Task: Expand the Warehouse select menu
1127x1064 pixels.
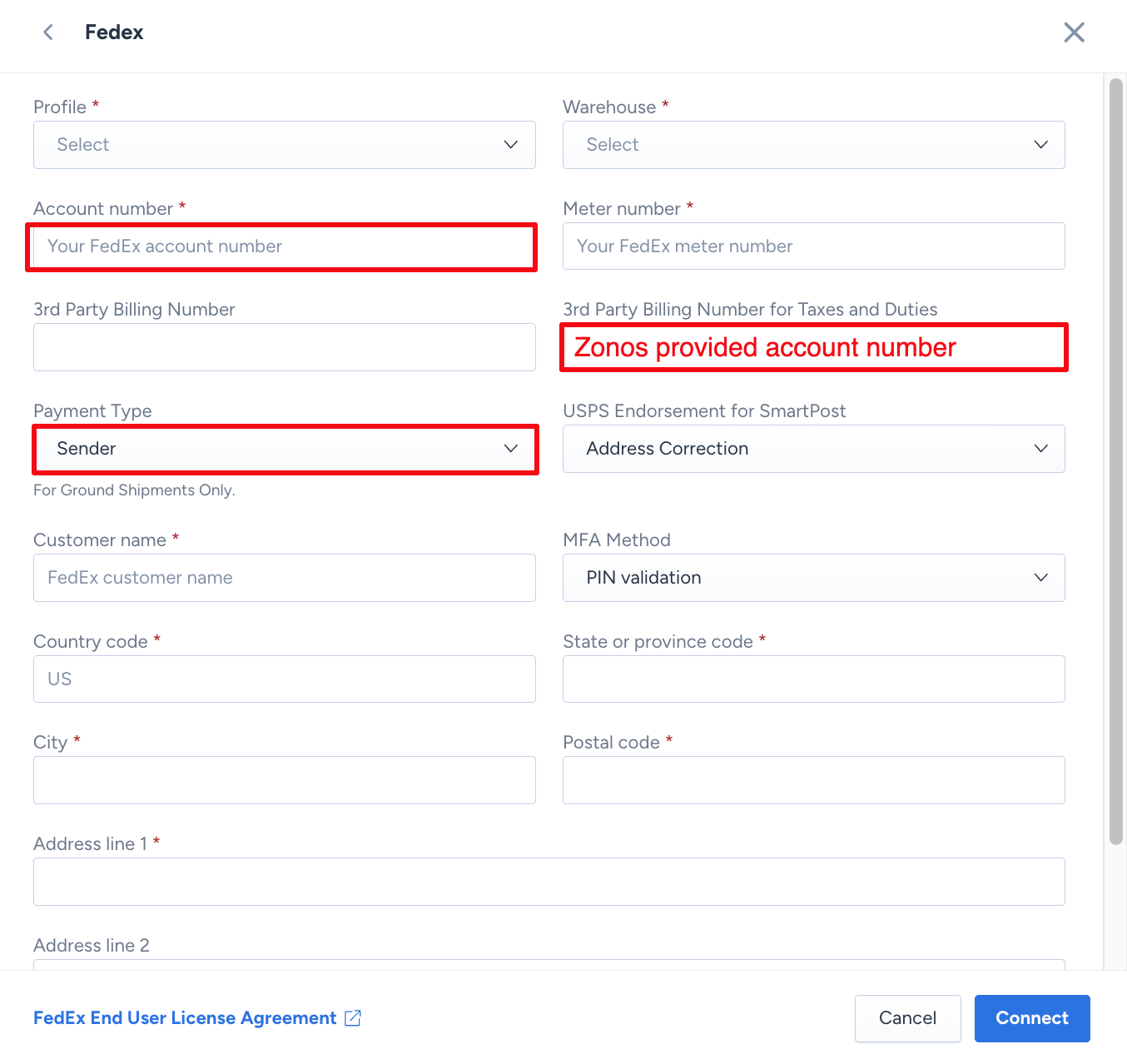Action: pyautogui.click(x=813, y=145)
